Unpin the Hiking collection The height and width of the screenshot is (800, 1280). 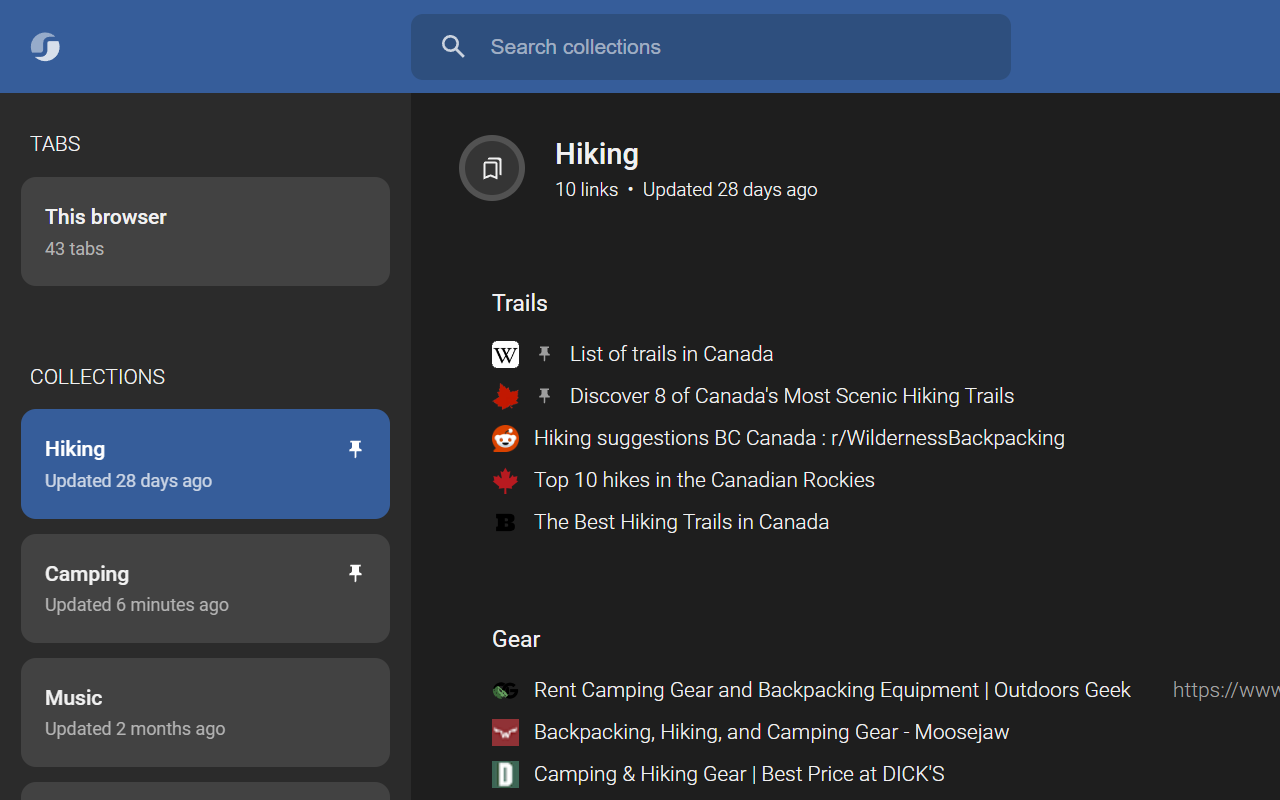[x=355, y=449]
